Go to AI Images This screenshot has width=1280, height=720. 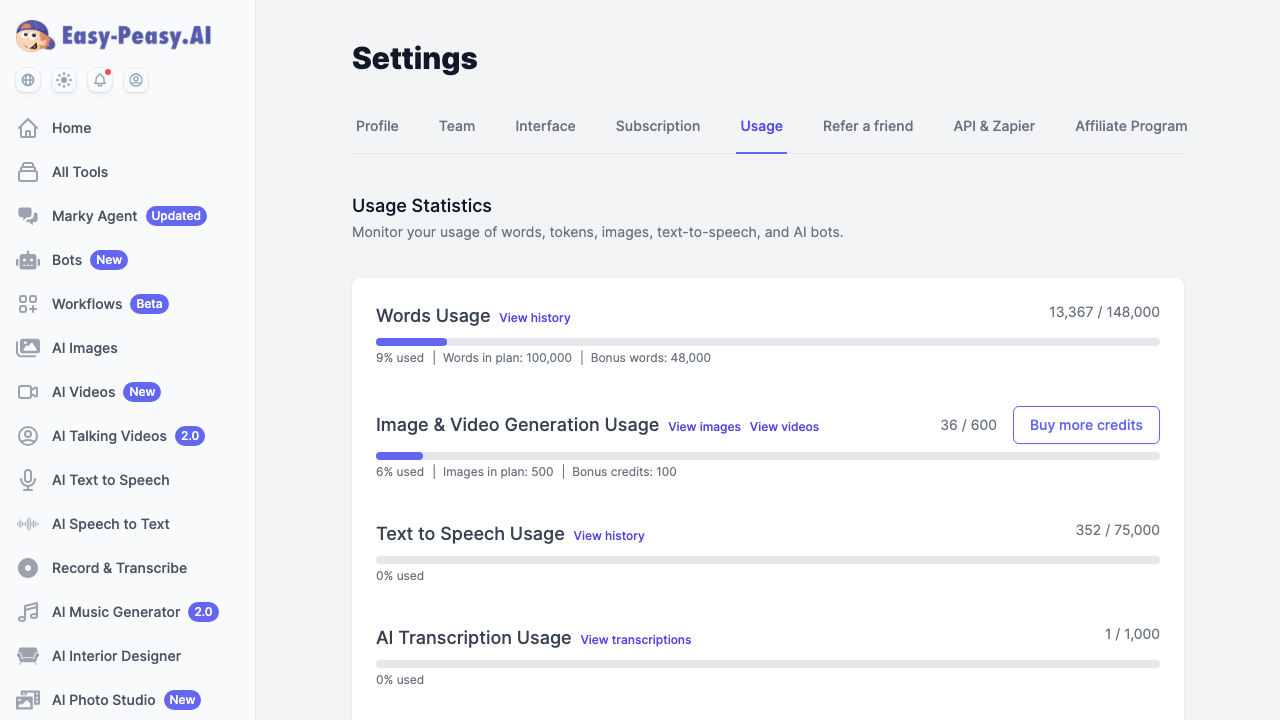(x=85, y=348)
